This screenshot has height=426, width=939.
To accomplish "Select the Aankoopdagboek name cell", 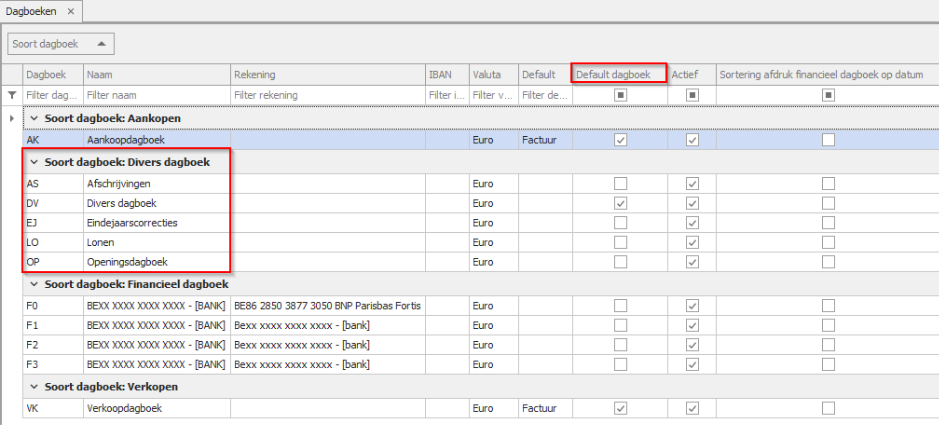I will pos(156,140).
